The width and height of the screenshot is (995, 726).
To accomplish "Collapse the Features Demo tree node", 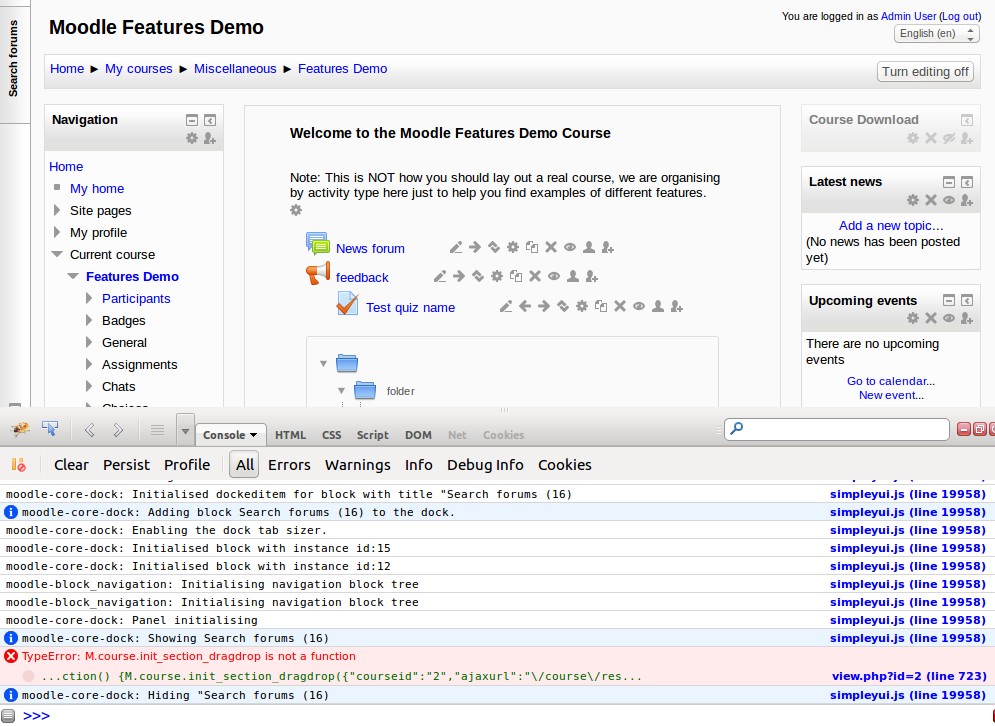I will tap(73, 276).
